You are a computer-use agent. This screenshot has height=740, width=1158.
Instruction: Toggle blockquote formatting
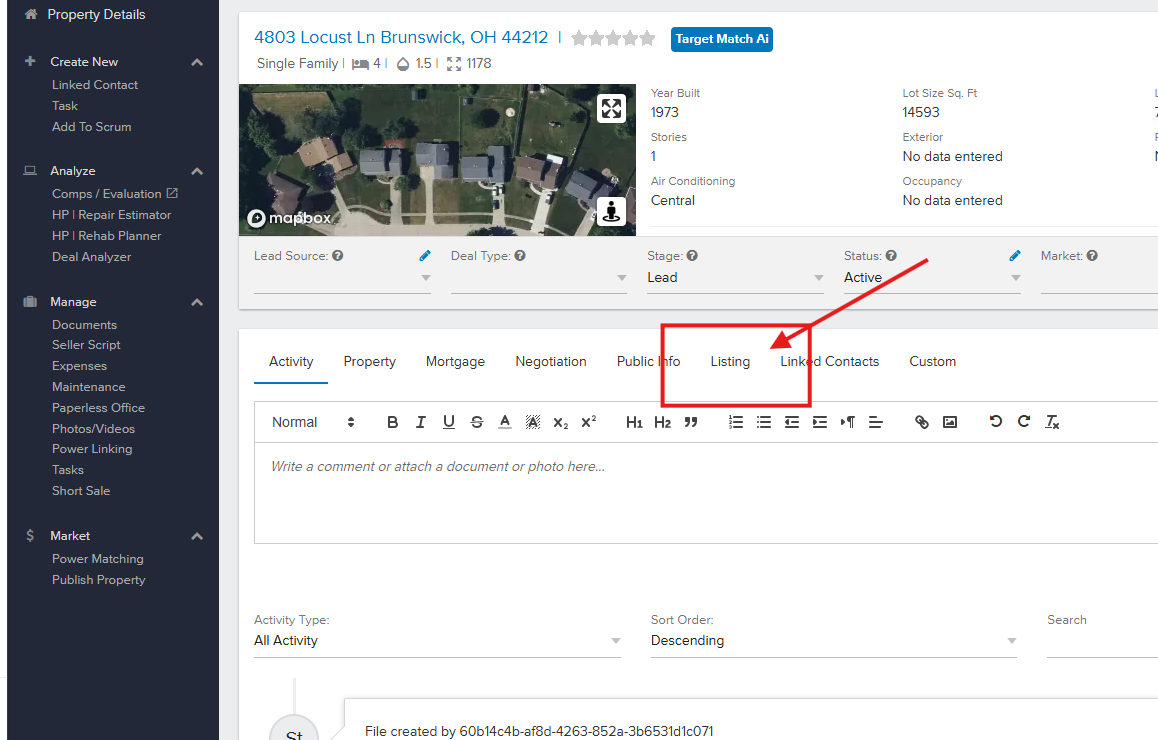[691, 422]
